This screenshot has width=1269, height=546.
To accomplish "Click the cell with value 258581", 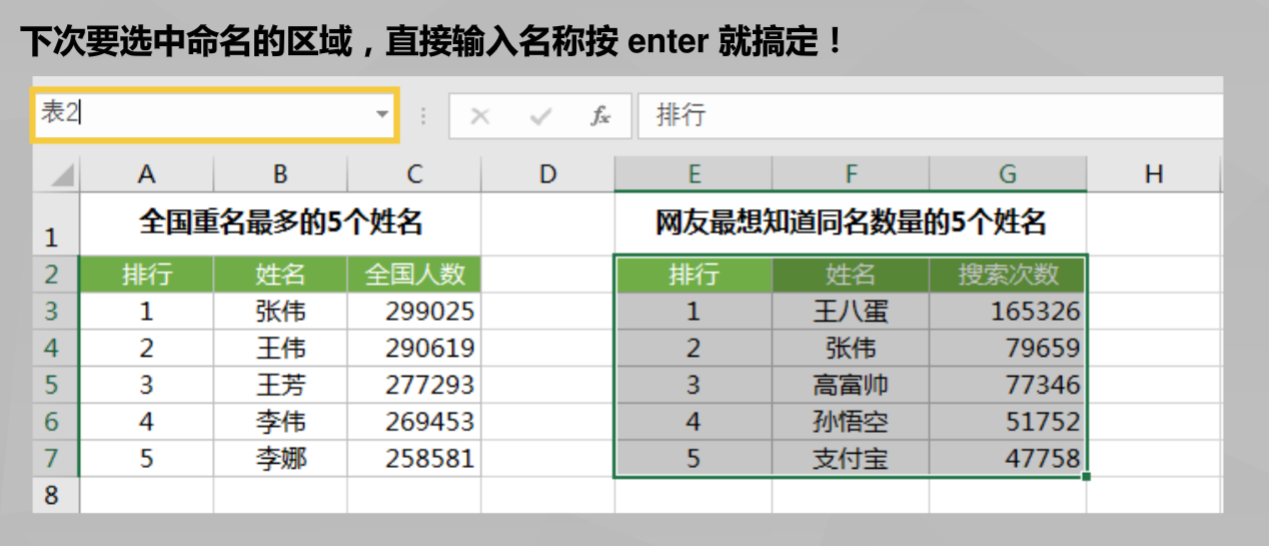I will 414,459.
